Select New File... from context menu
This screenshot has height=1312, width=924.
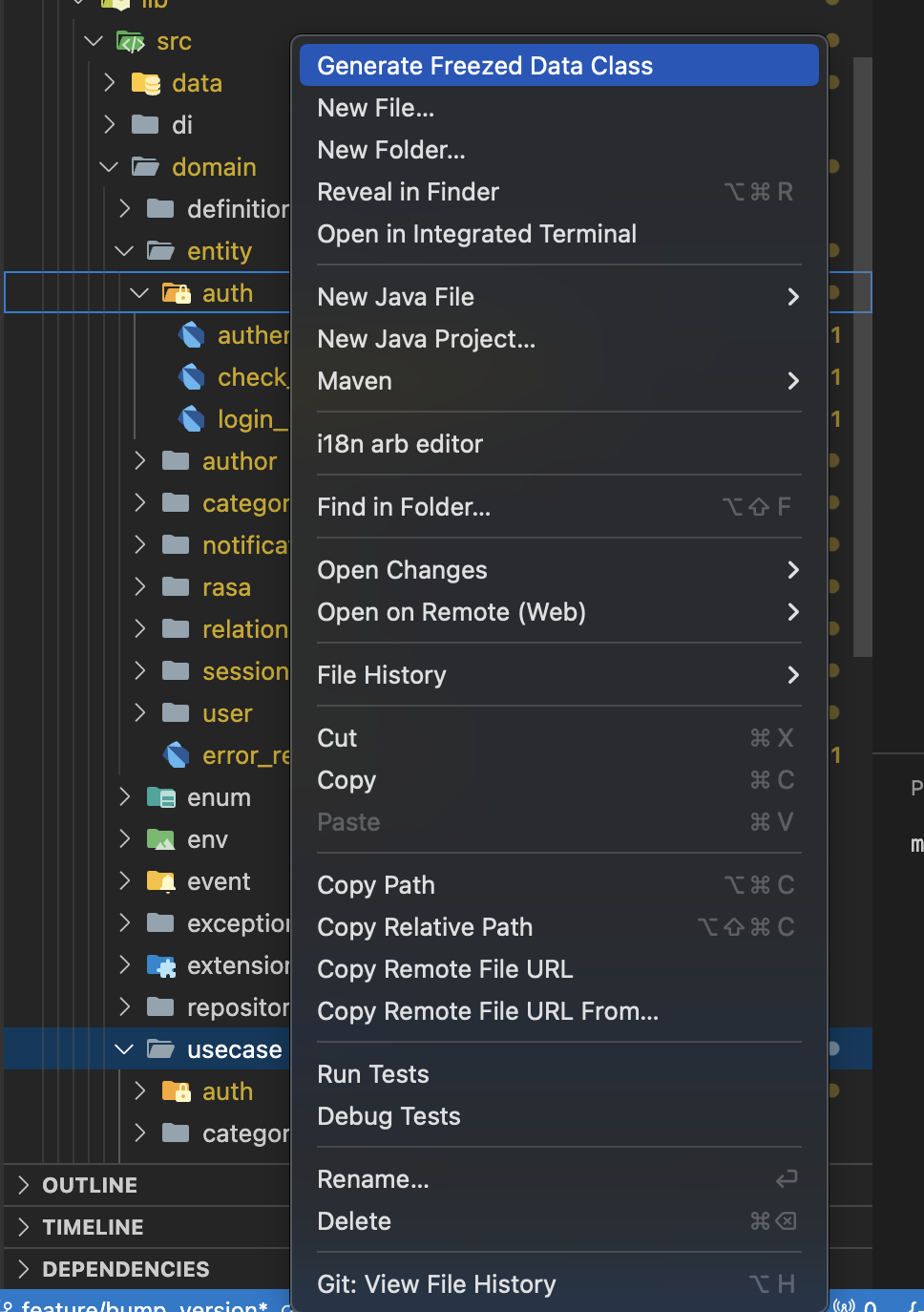376,108
